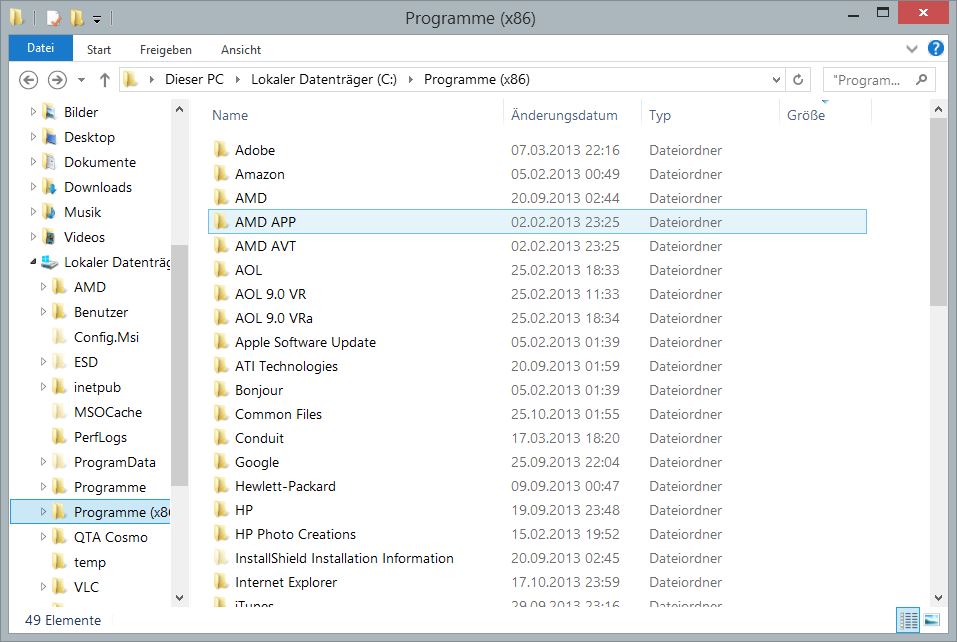Select the AMD AVT folder row
The width and height of the screenshot is (957, 642).
point(537,246)
